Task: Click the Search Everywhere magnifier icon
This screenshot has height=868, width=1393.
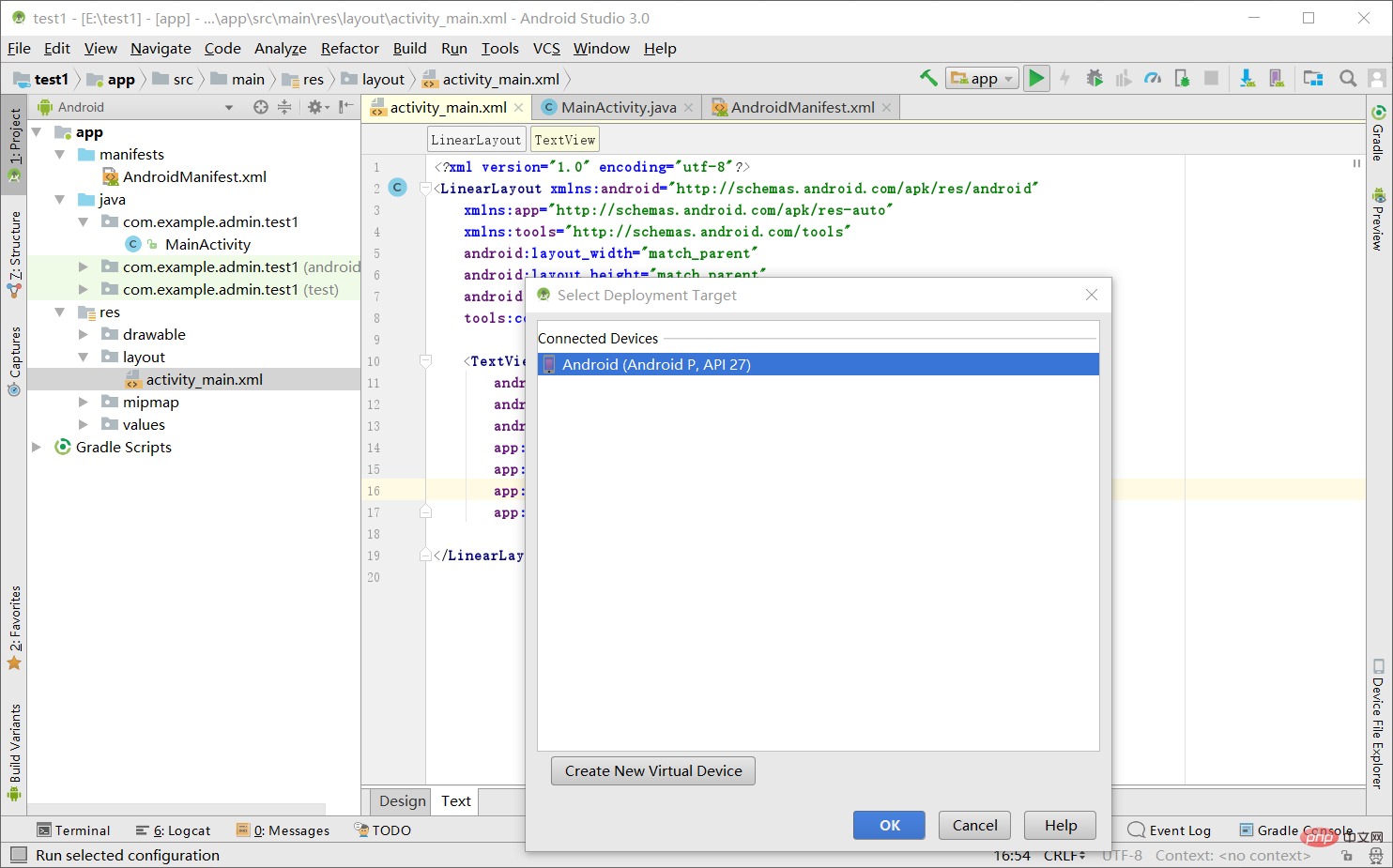Action: click(x=1347, y=78)
